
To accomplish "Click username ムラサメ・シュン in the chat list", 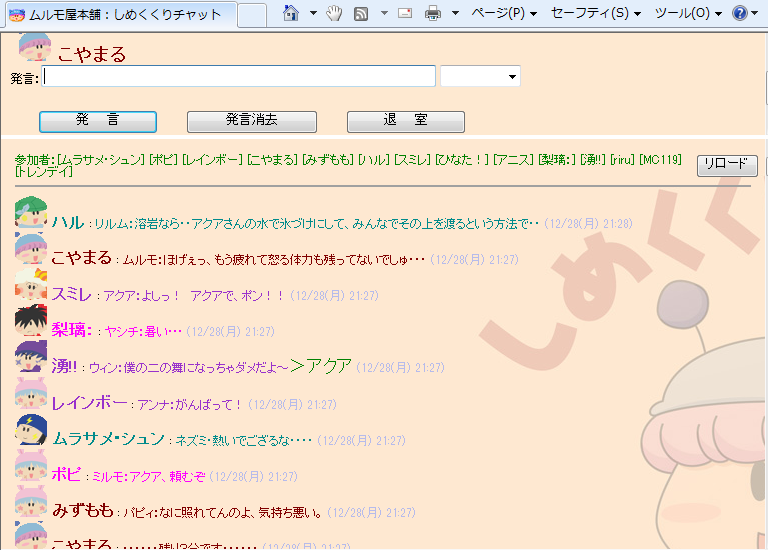I will (108, 439).
